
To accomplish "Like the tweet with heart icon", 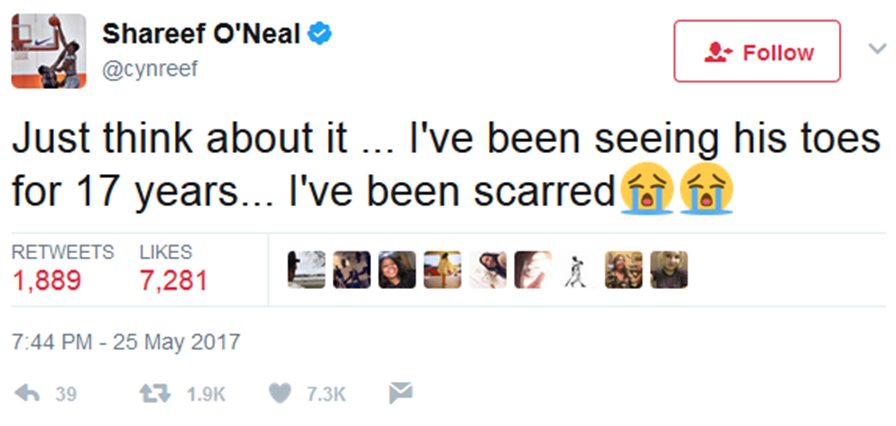I will 280,393.
